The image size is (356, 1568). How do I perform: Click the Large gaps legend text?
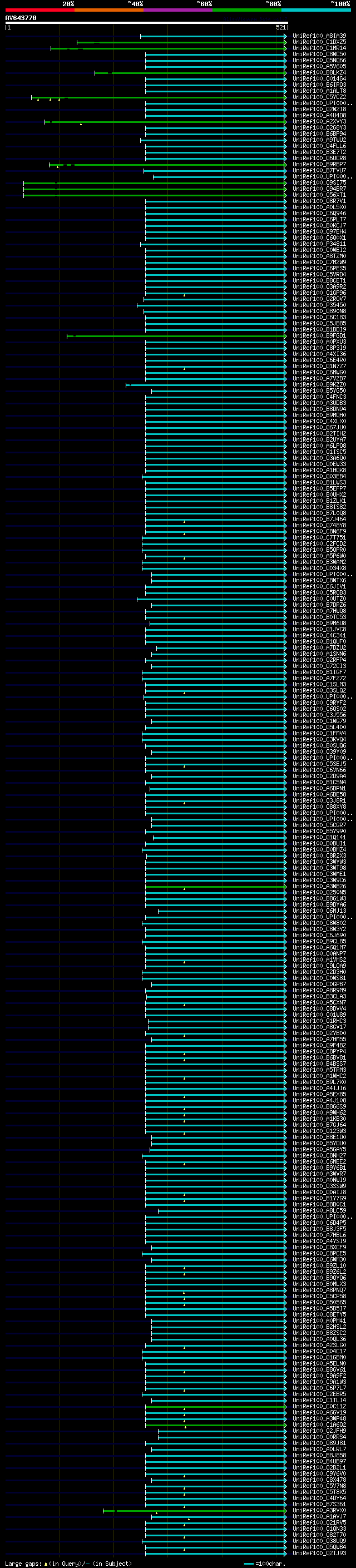coord(24,1564)
